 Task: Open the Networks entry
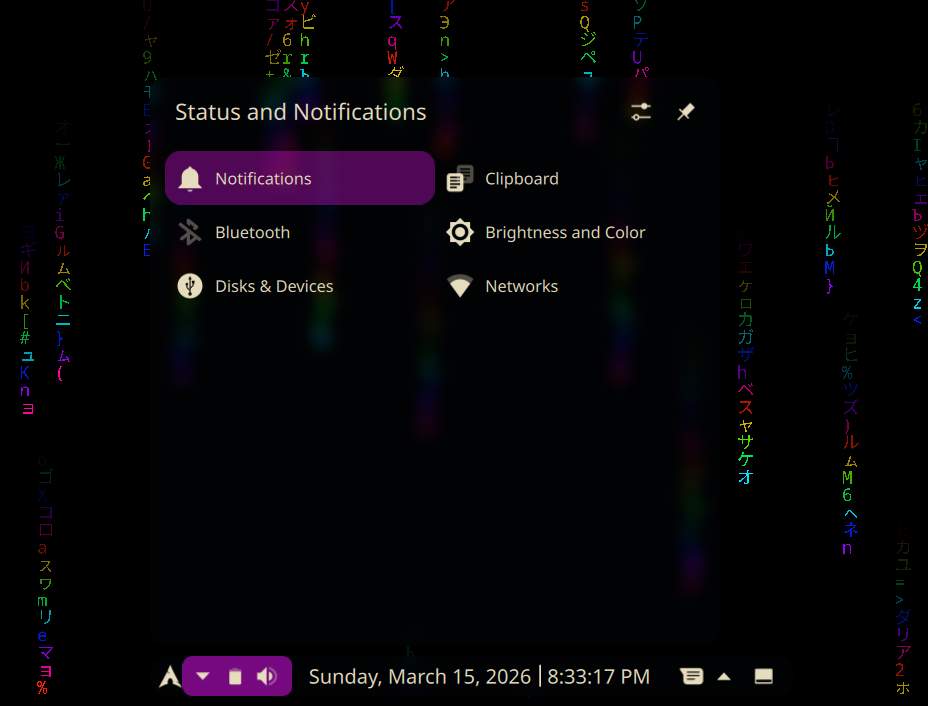(x=521, y=287)
